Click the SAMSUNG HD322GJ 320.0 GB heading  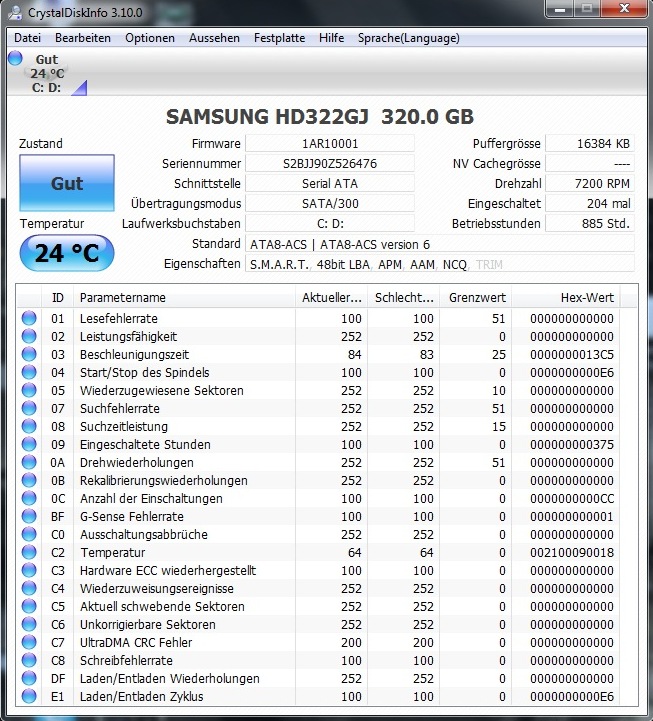320,116
